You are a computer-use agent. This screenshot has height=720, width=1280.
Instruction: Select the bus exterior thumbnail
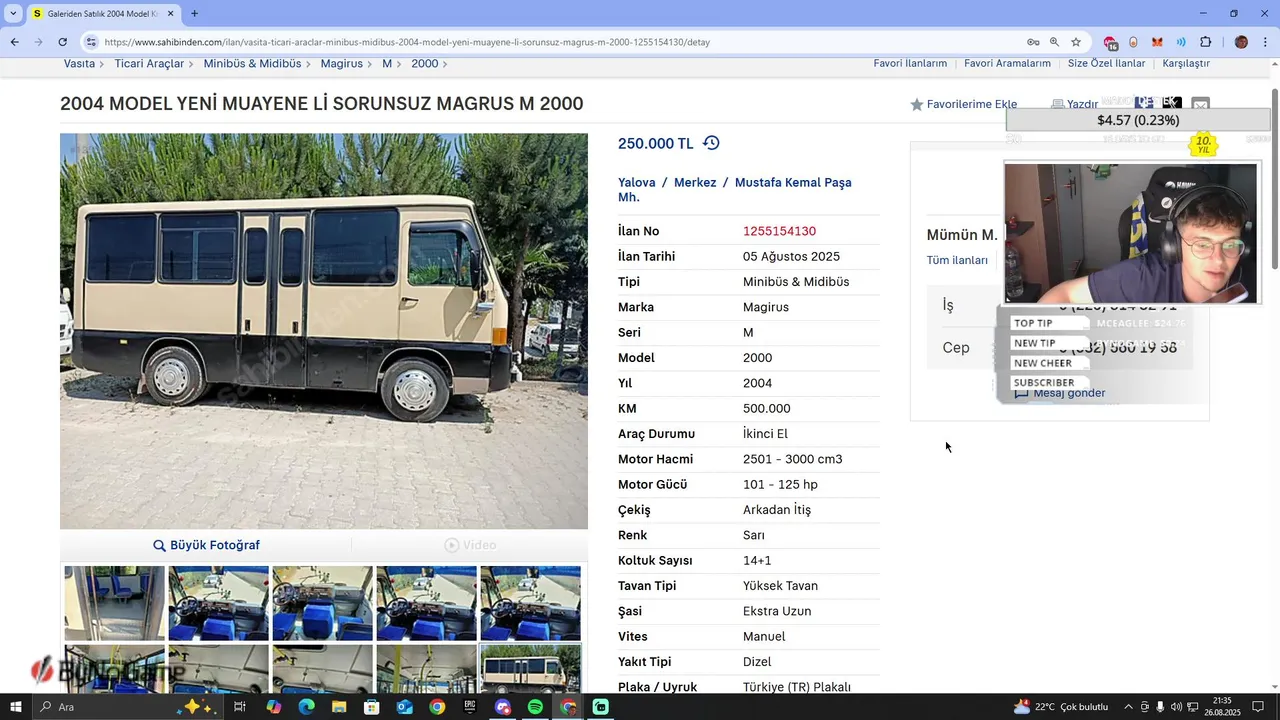pos(530,668)
